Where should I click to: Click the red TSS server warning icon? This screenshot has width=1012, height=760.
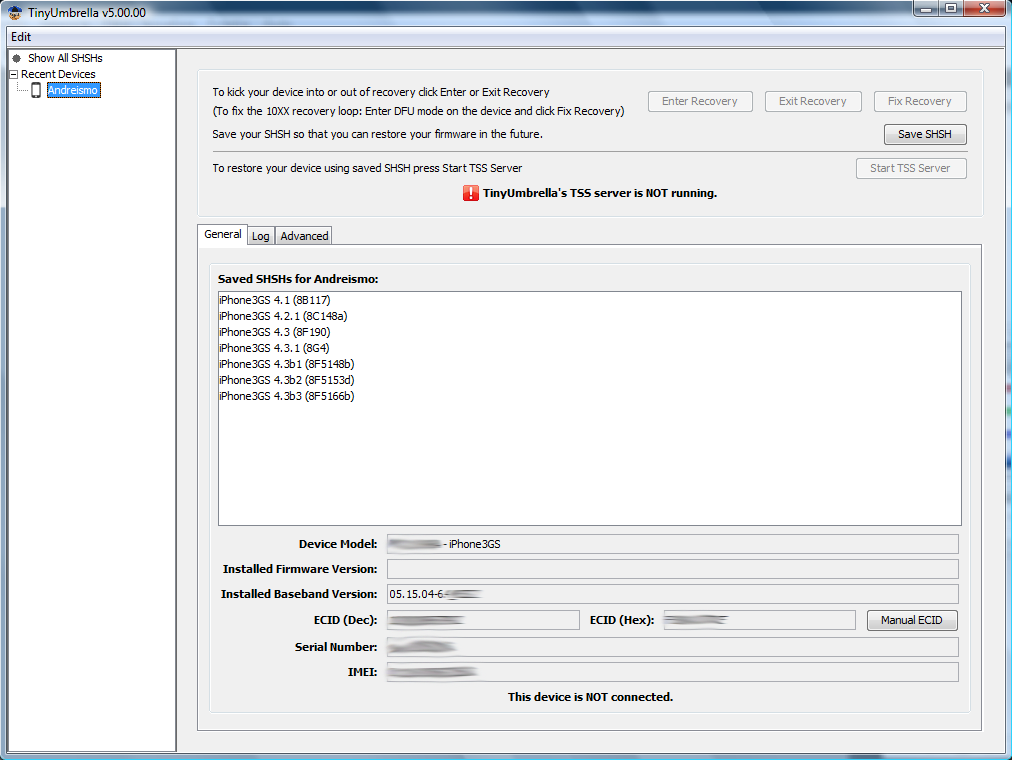tap(471, 193)
